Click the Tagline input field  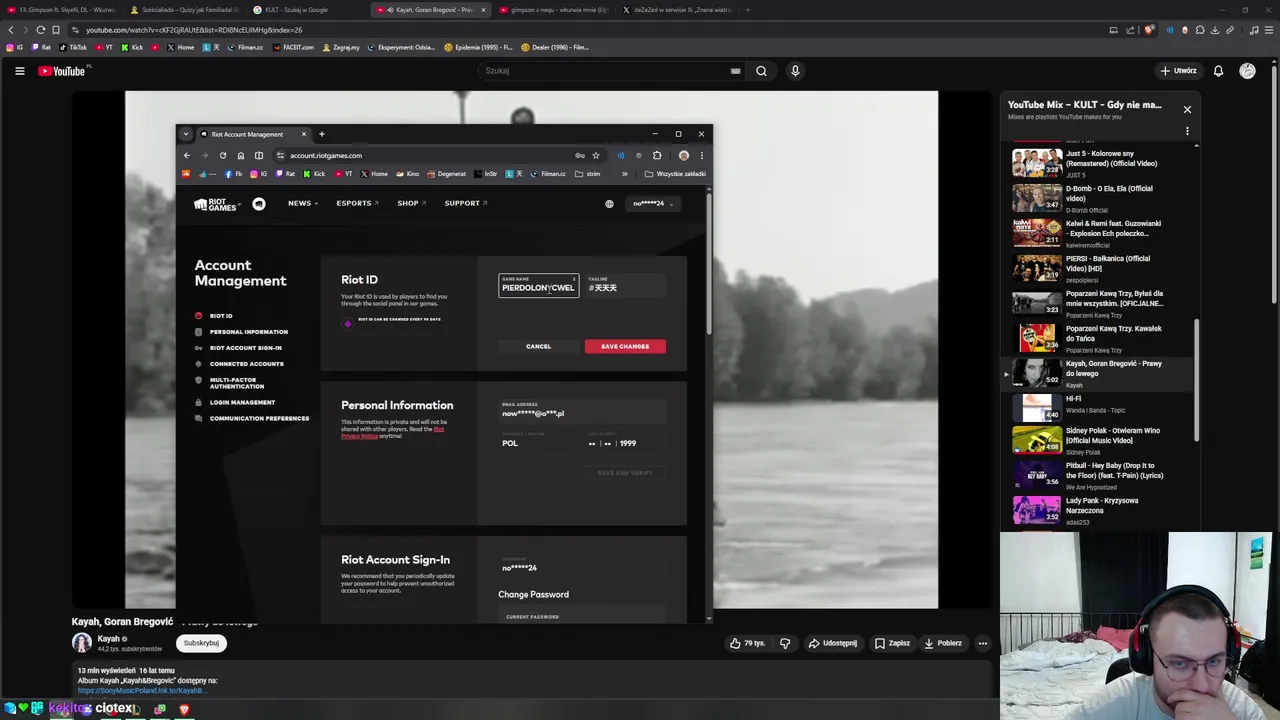pyautogui.click(x=625, y=286)
